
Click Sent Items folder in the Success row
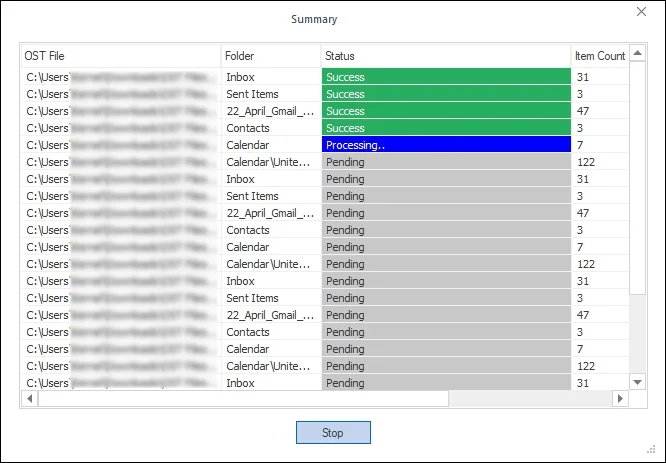tap(271, 94)
